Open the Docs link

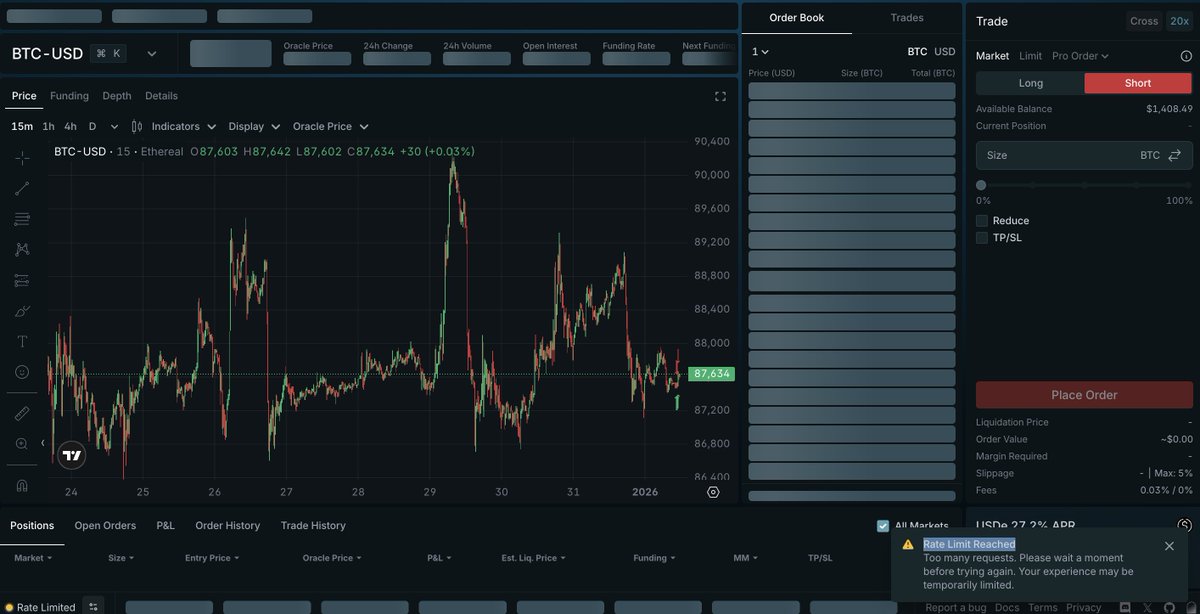point(1007,607)
